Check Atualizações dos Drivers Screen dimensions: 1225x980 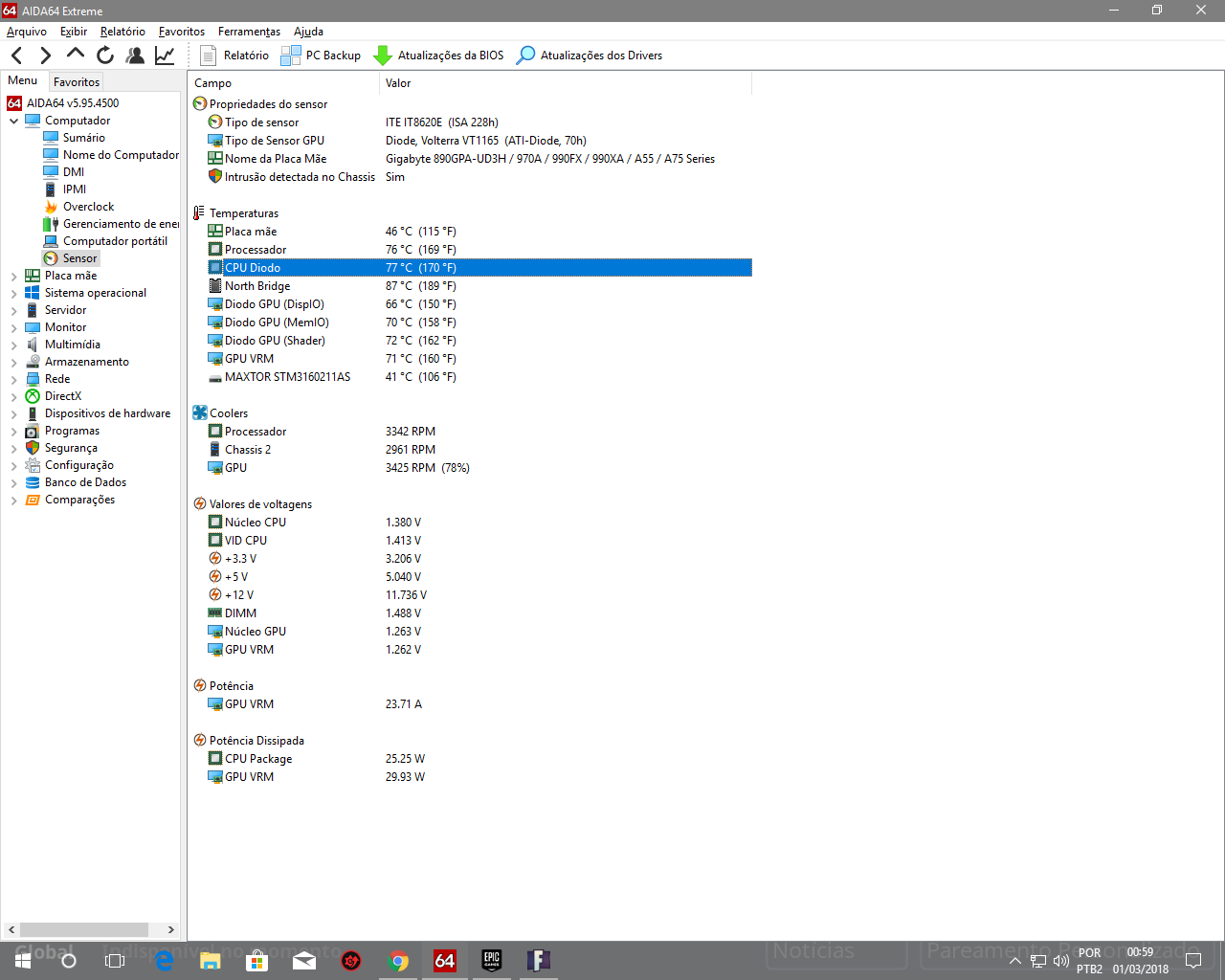(x=589, y=56)
